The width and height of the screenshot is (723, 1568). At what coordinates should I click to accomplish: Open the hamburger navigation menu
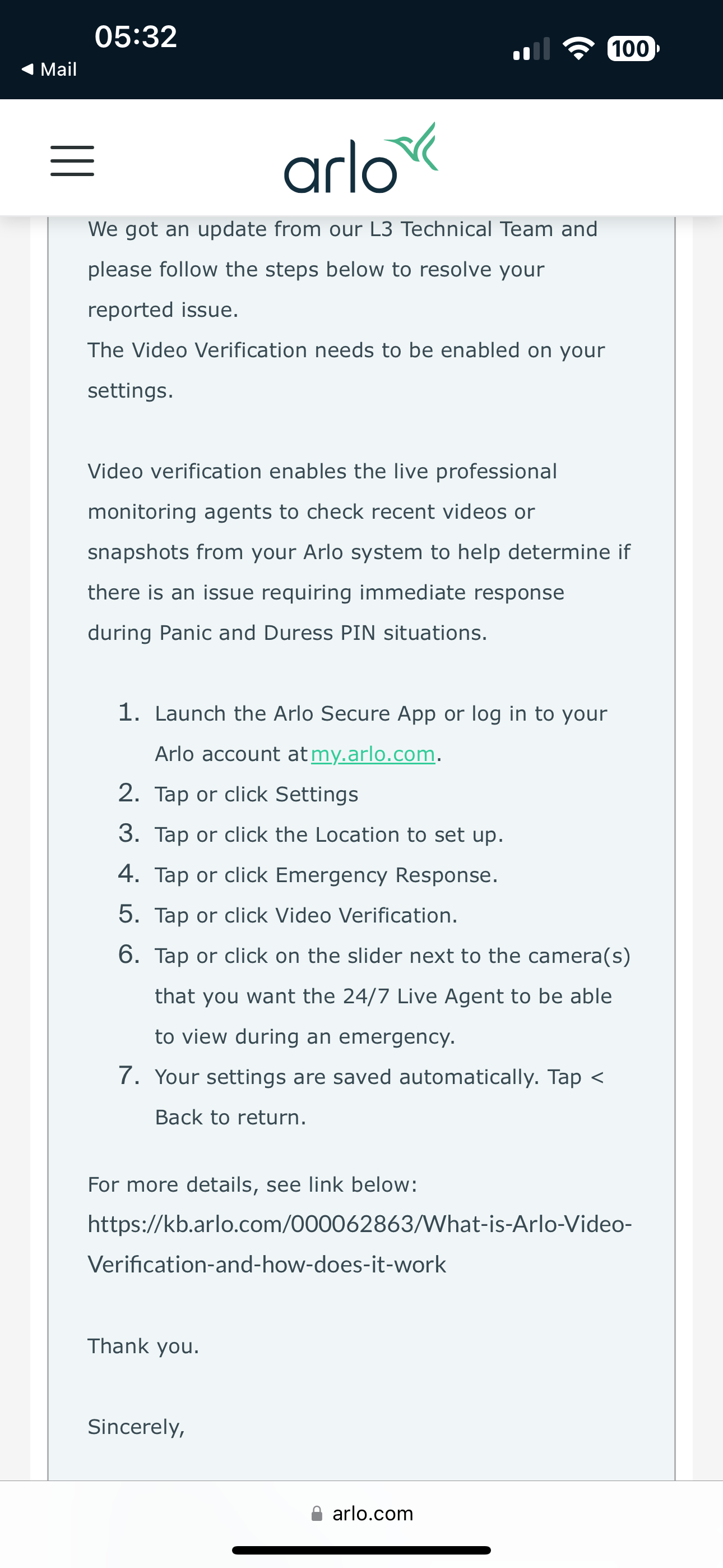coord(72,162)
